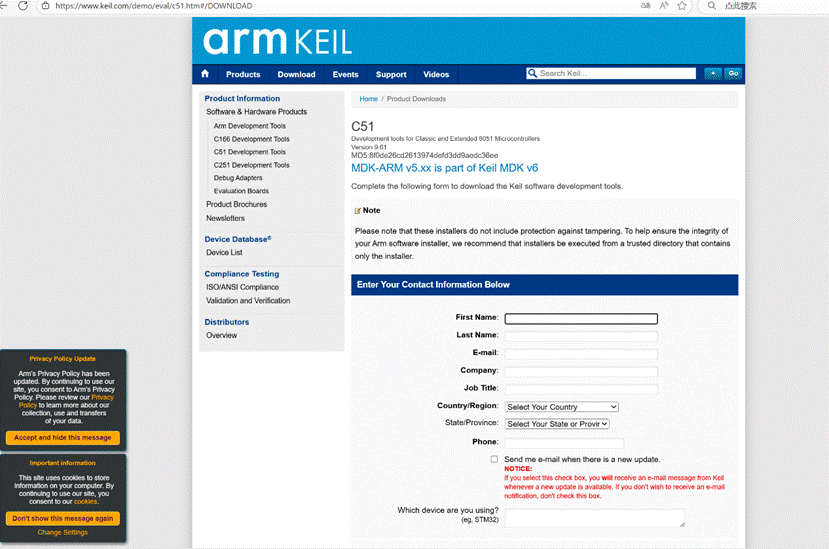This screenshot has height=549, width=829.
Task: Open the read aloud icon in address bar
Action: pos(664,6)
